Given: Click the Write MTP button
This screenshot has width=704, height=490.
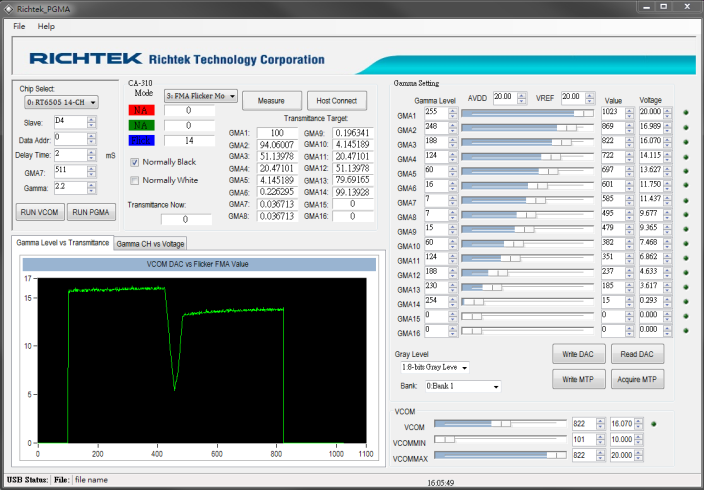Looking at the screenshot, I should (578, 379).
